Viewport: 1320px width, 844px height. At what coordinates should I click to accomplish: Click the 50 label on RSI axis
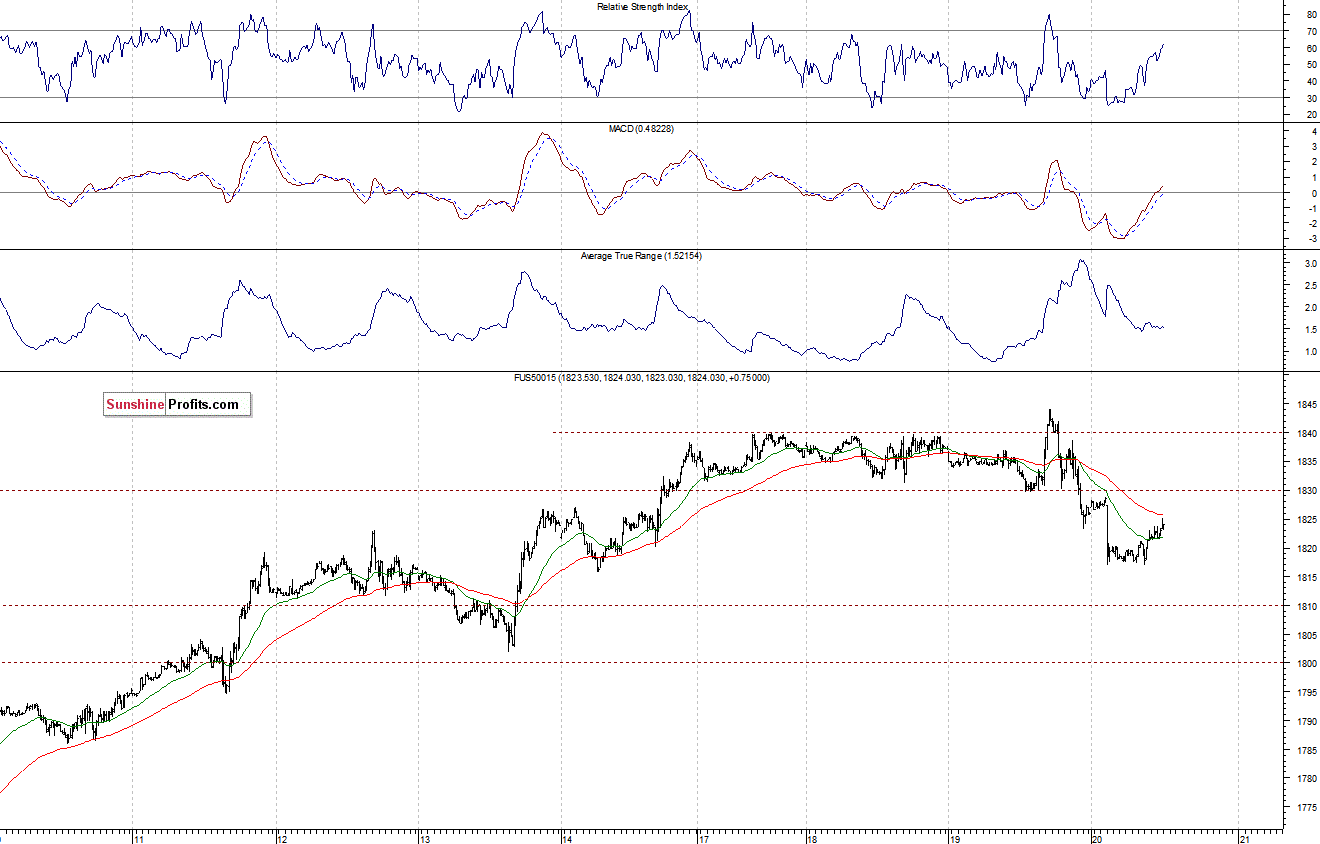1311,65
